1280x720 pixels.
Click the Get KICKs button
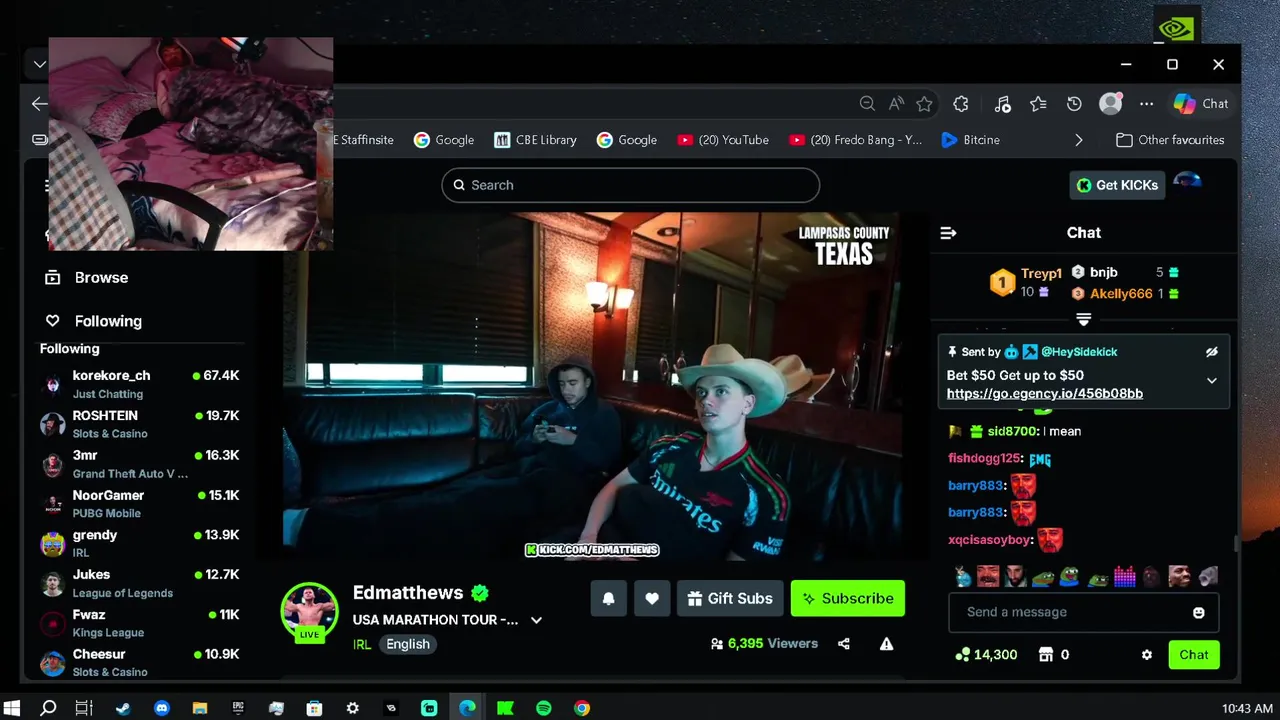[x=1117, y=185]
